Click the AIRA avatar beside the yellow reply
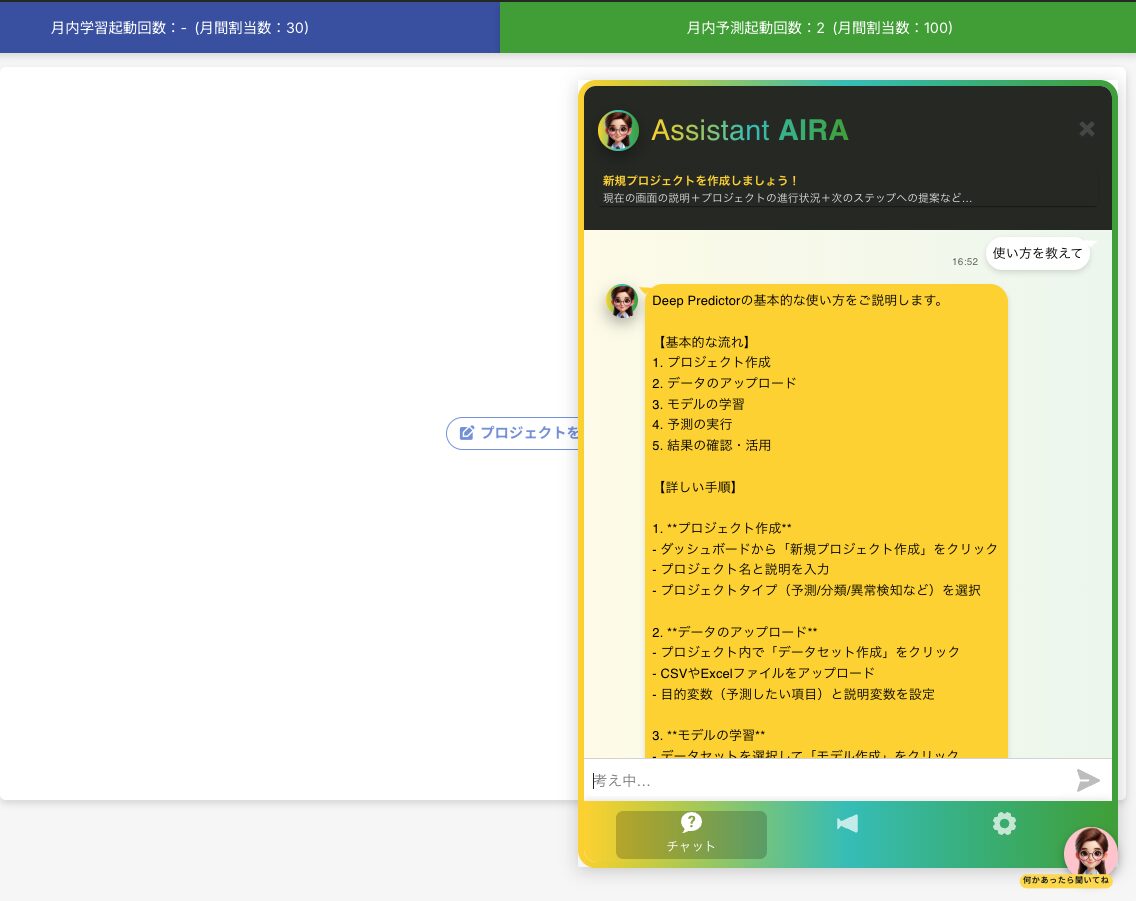1136x901 pixels. click(622, 301)
